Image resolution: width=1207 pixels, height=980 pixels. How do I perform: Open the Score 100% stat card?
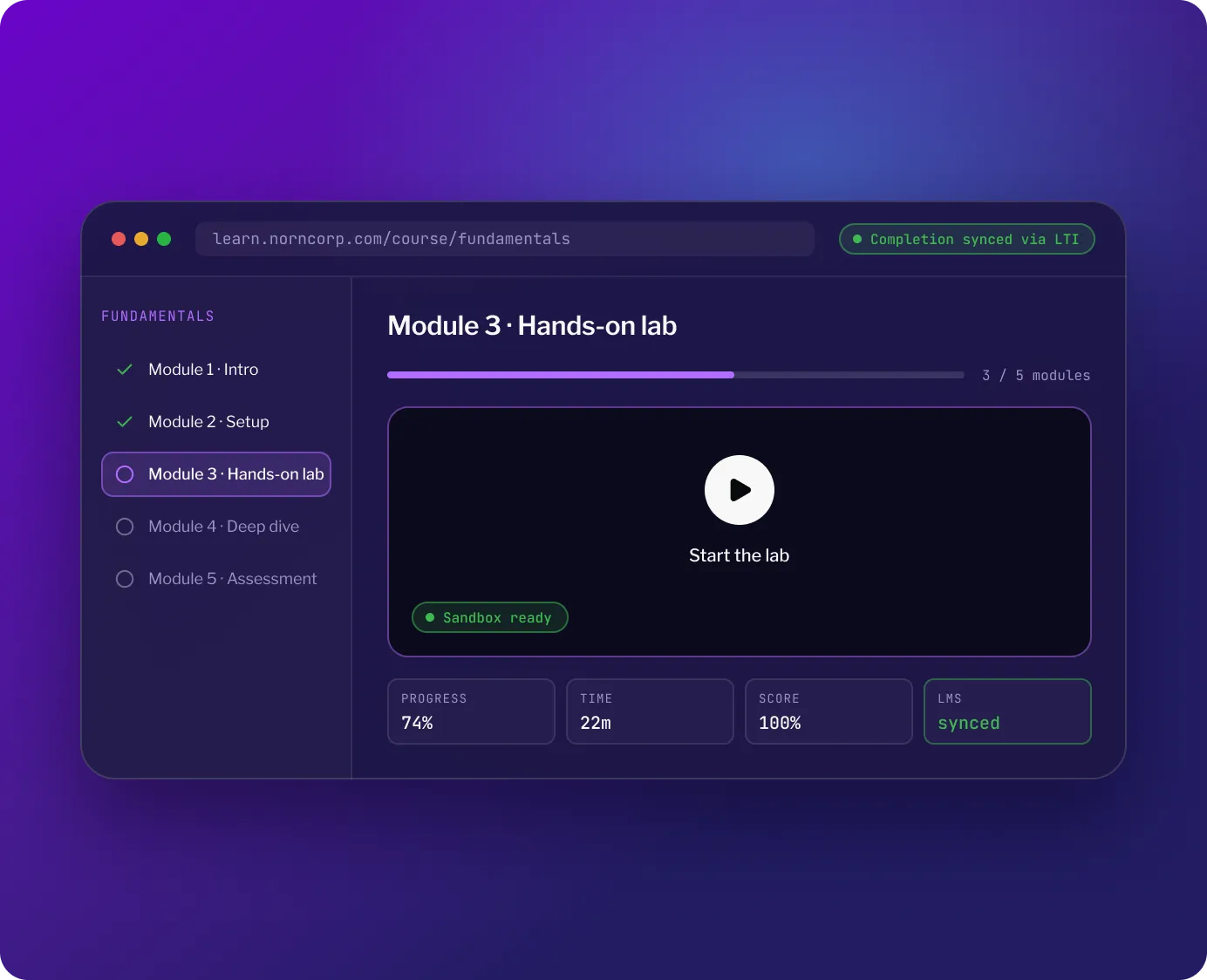[x=829, y=711]
